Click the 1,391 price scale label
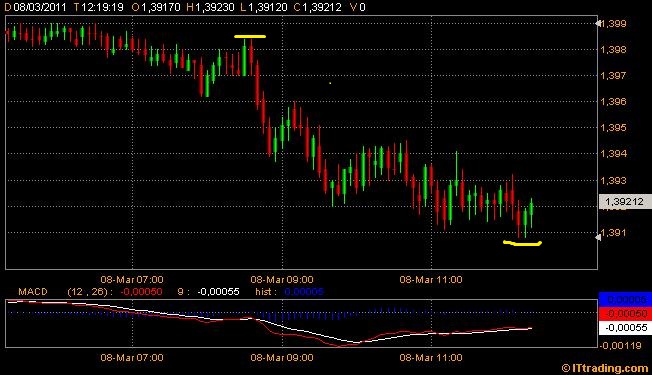 point(613,233)
